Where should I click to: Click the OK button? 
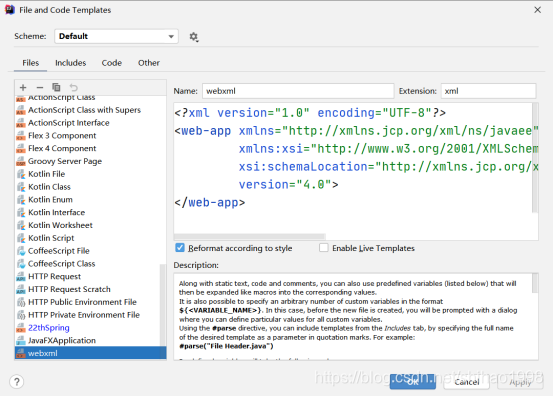point(413,382)
